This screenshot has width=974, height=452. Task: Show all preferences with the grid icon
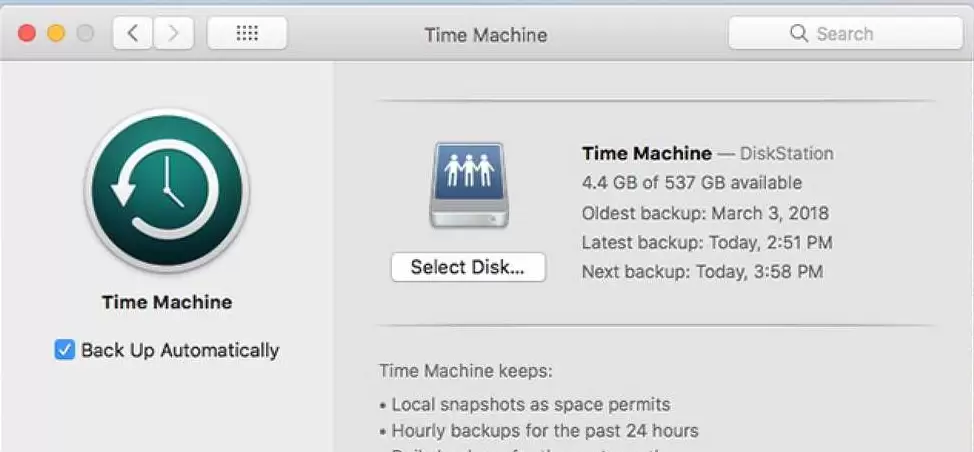coord(247,33)
